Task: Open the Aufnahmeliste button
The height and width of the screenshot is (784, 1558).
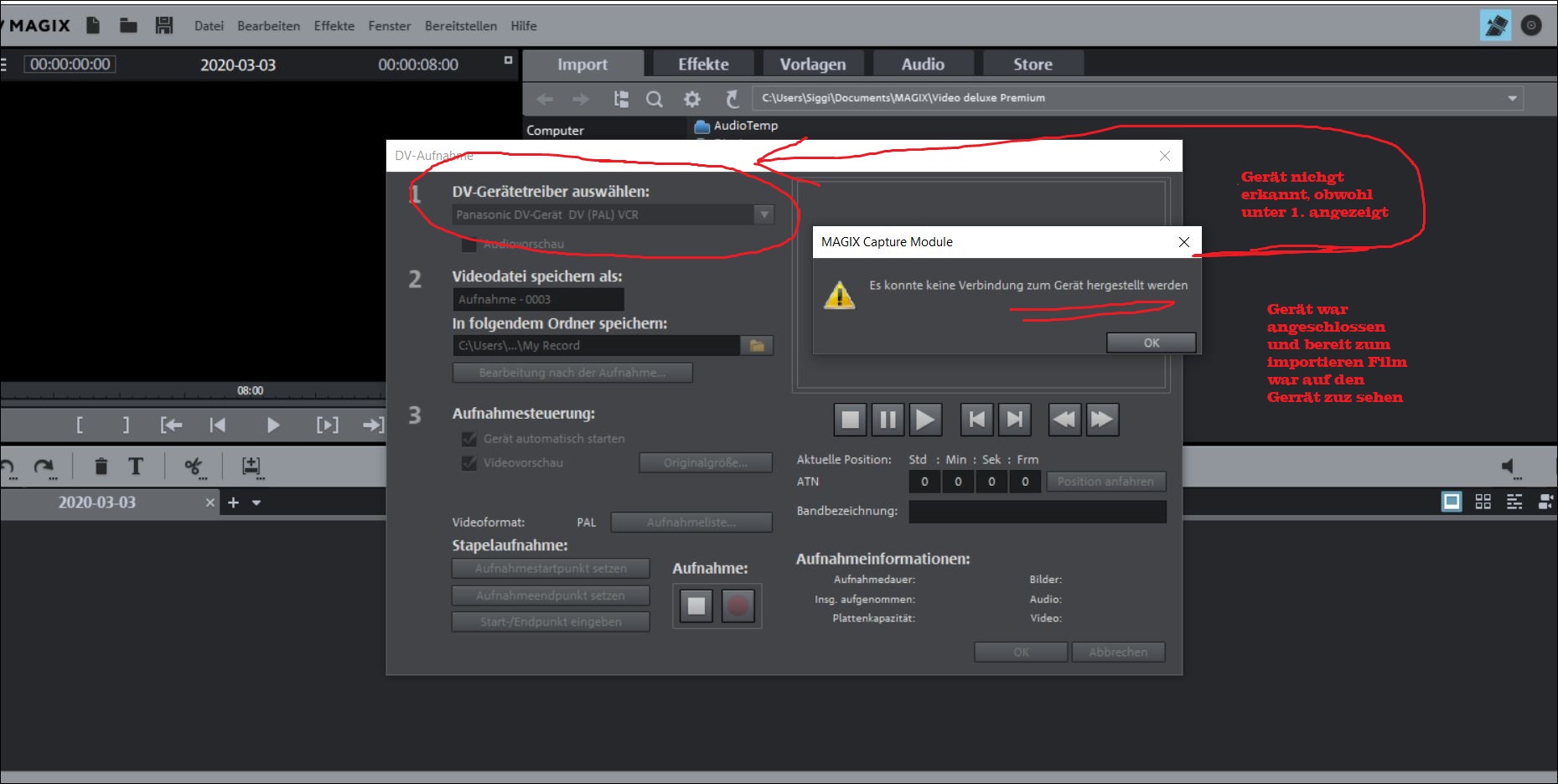Action: (691, 523)
